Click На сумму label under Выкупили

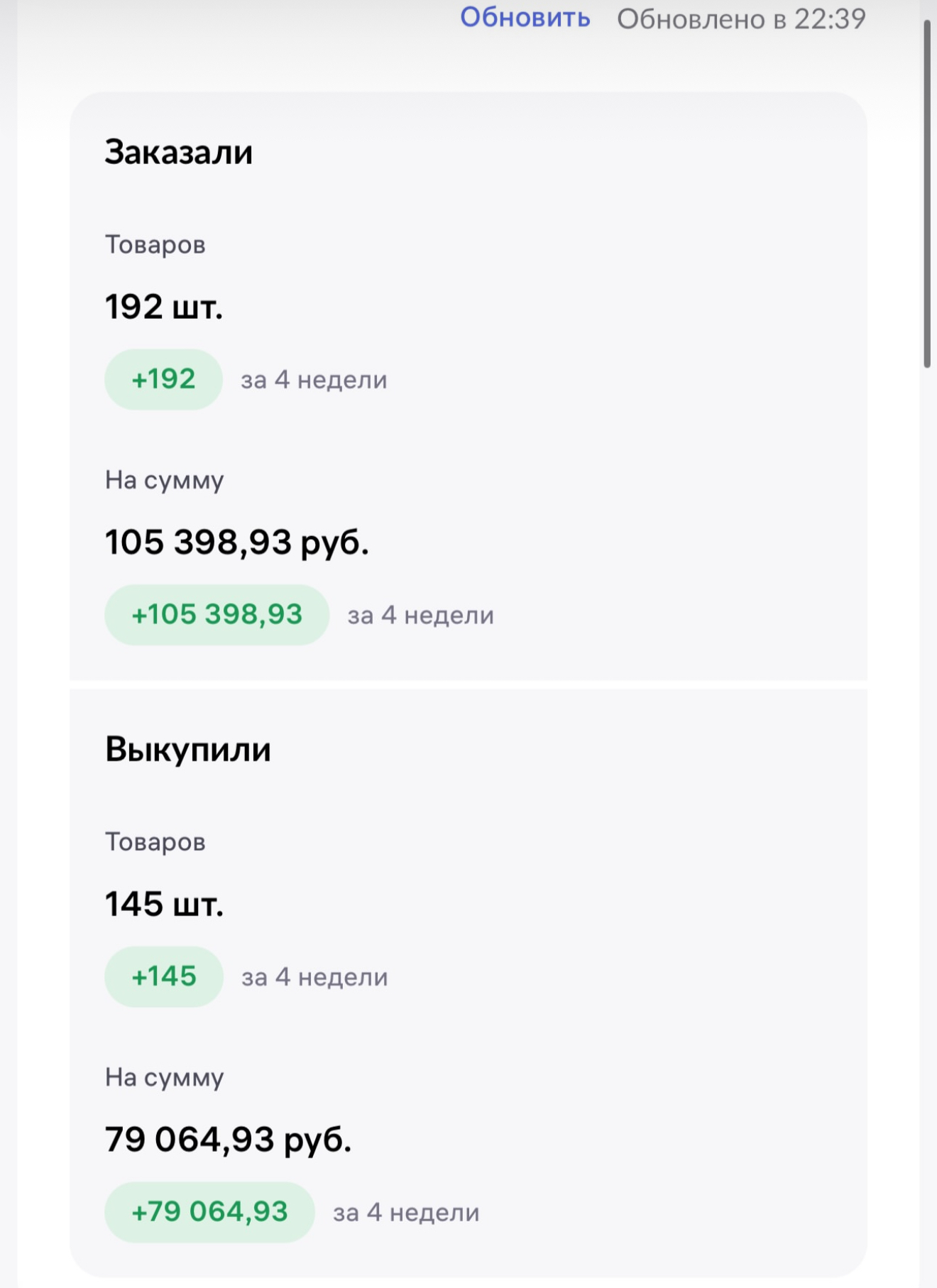point(165,1078)
